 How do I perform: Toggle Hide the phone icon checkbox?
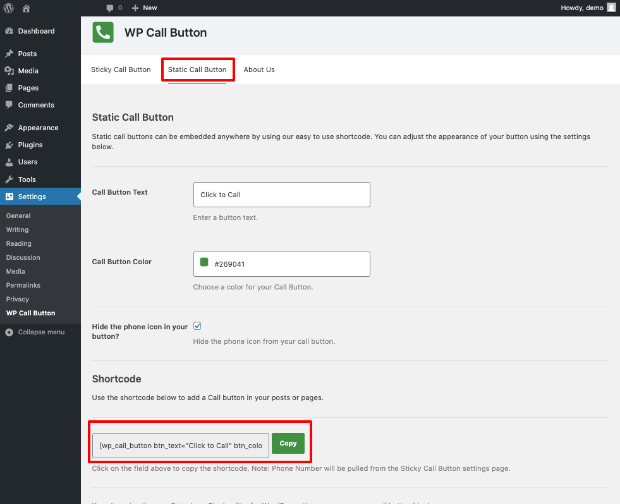click(x=197, y=326)
